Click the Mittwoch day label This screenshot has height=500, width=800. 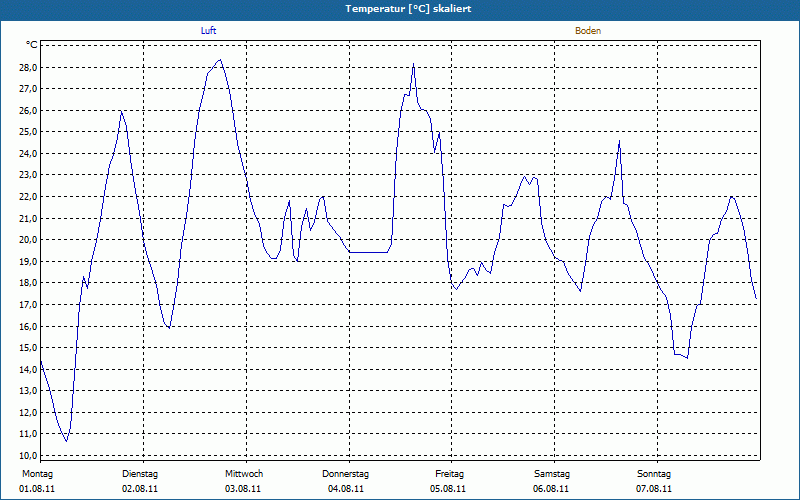244,474
